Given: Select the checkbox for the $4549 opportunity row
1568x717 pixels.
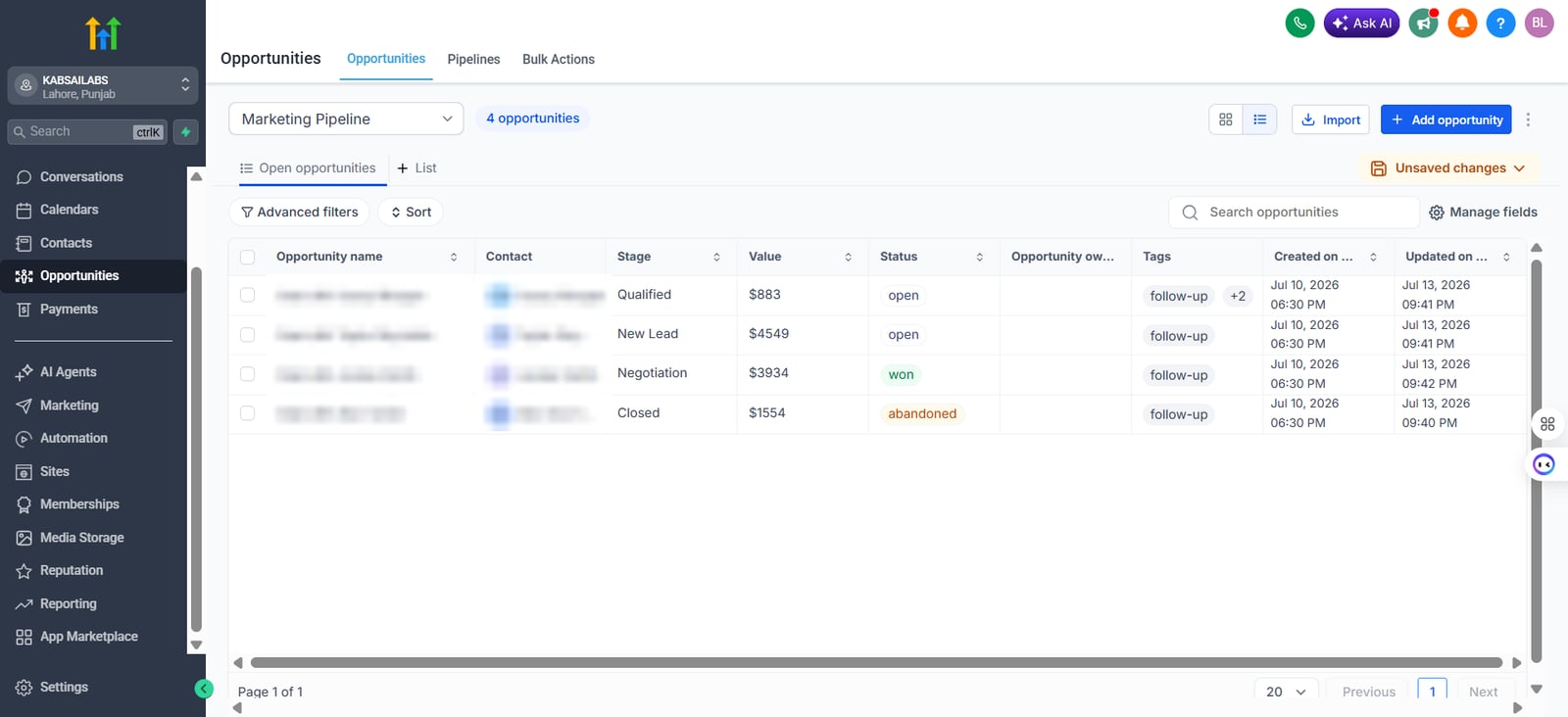Looking at the screenshot, I should click(x=247, y=335).
